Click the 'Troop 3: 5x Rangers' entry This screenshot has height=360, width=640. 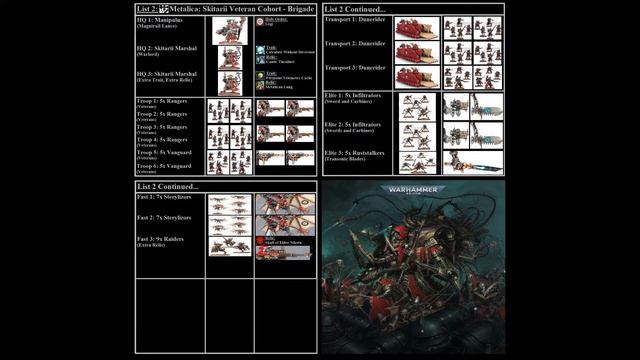[162, 127]
